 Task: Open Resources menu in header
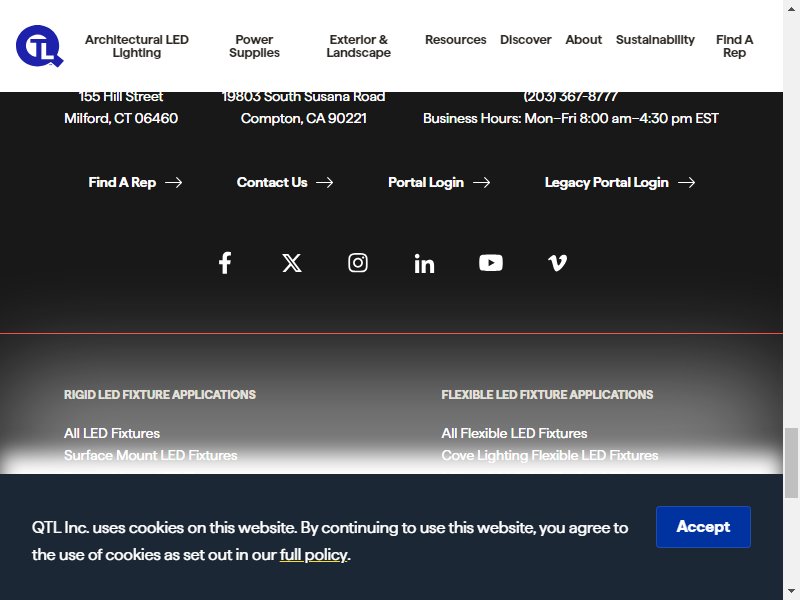456,40
